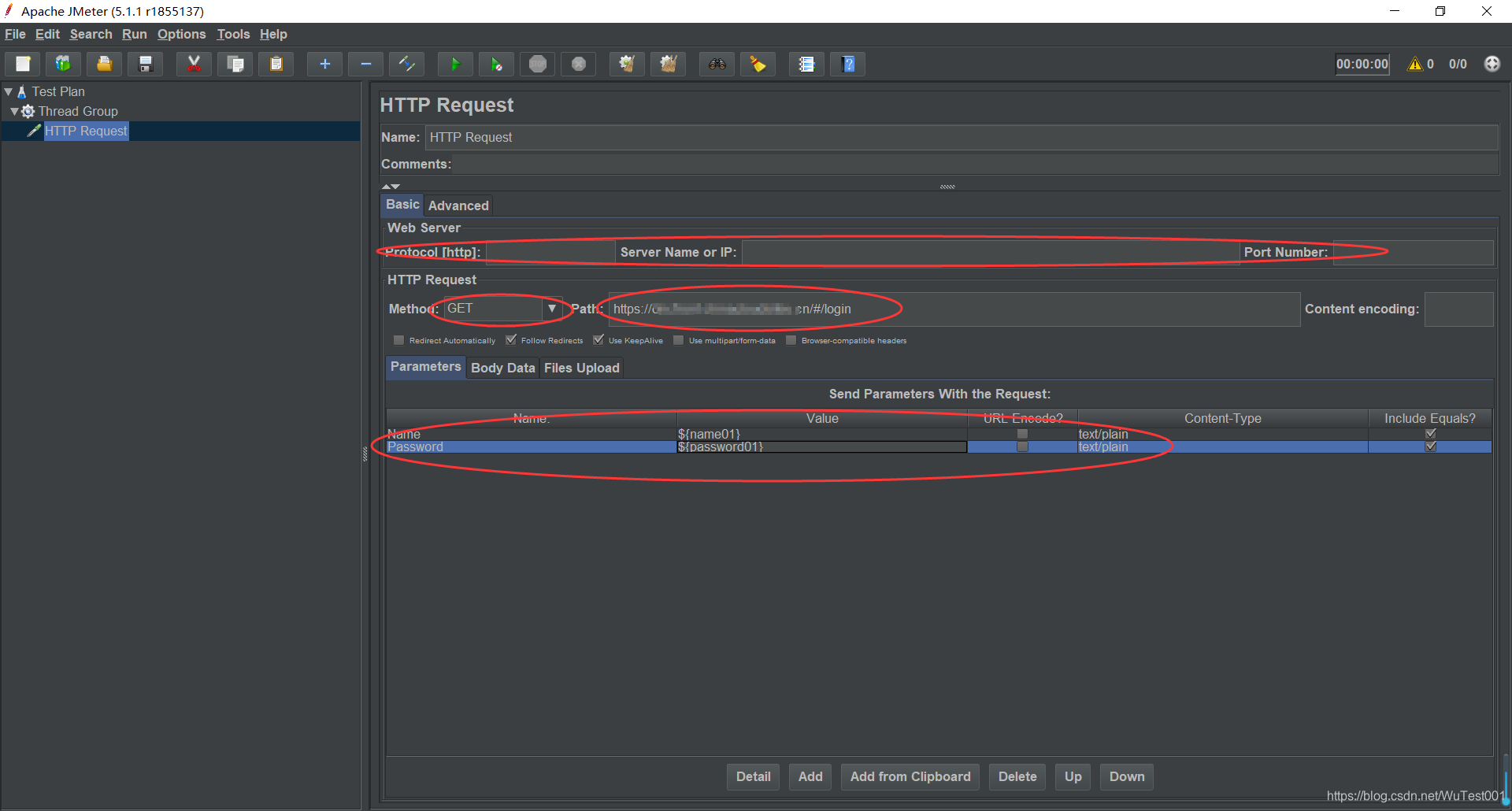The width and height of the screenshot is (1512, 811).
Task: Click the Path input field
Action: point(954,309)
